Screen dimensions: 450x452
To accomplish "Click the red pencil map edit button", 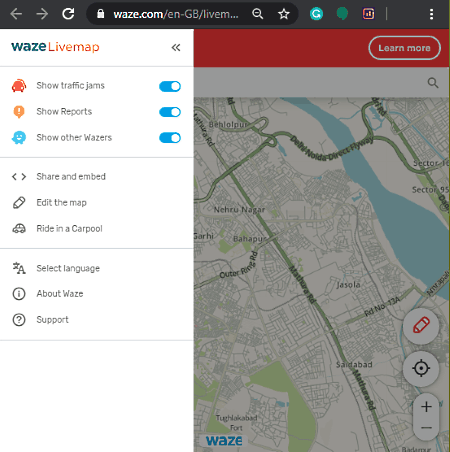I will click(421, 326).
